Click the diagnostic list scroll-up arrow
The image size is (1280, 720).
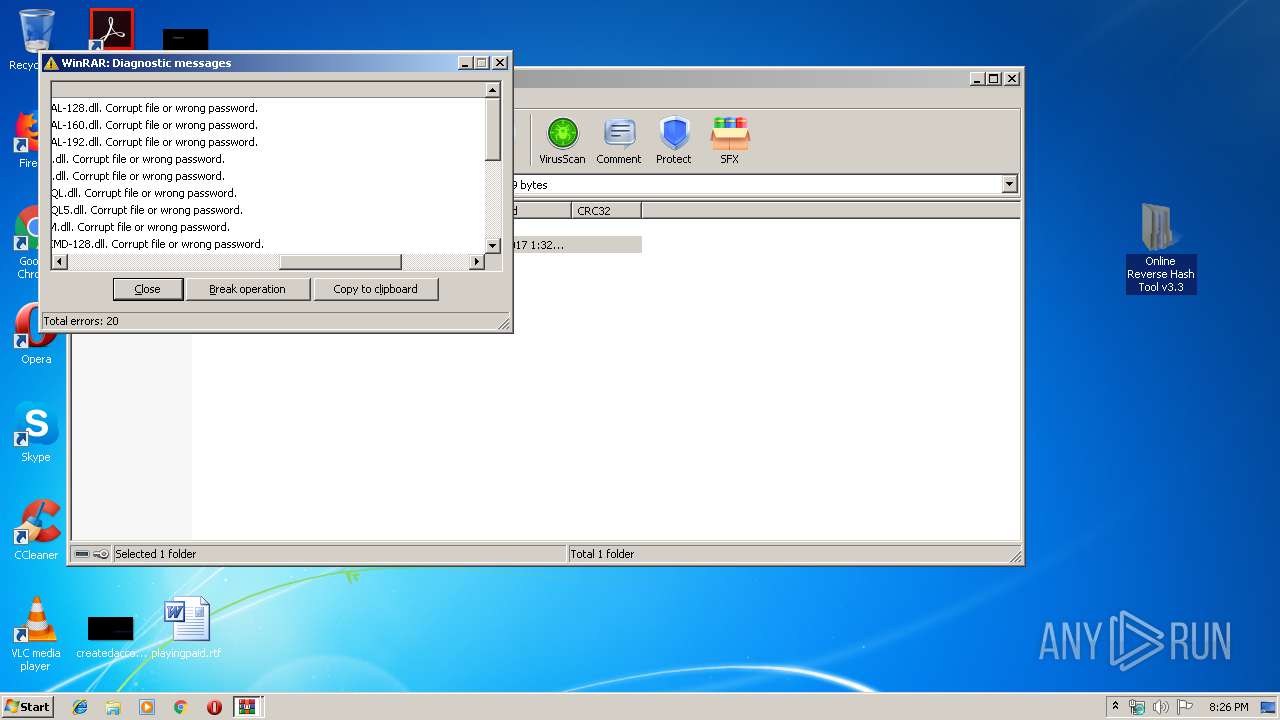click(x=493, y=89)
